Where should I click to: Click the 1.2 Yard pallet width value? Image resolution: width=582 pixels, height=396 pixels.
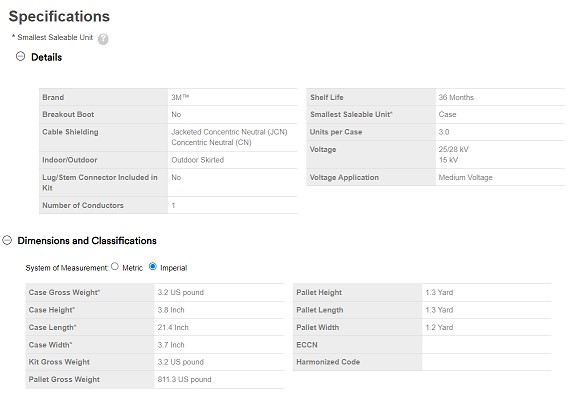click(x=439, y=327)
